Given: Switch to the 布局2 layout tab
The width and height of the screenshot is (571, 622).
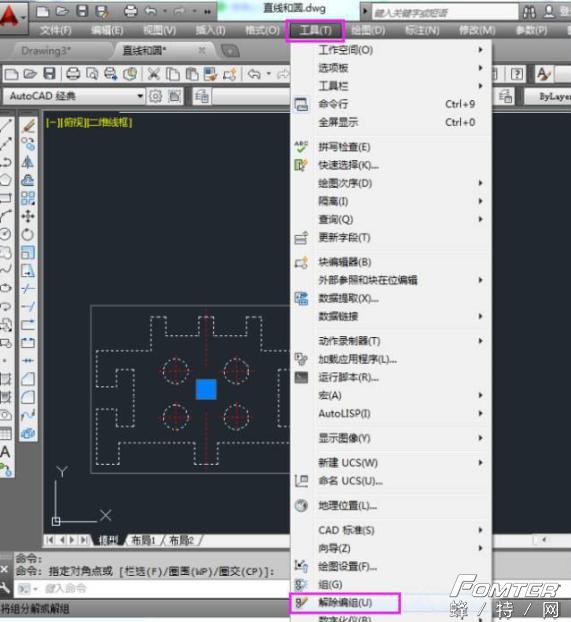Looking at the screenshot, I should pyautogui.click(x=181, y=540).
